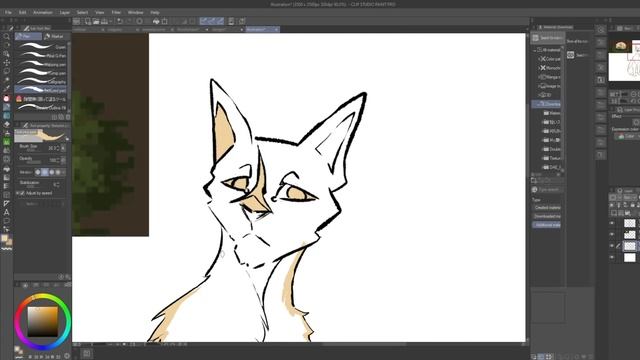Viewport: 640px width, 360px height.
Task: Filter by Additional materials type
Action: pyautogui.click(x=547, y=225)
